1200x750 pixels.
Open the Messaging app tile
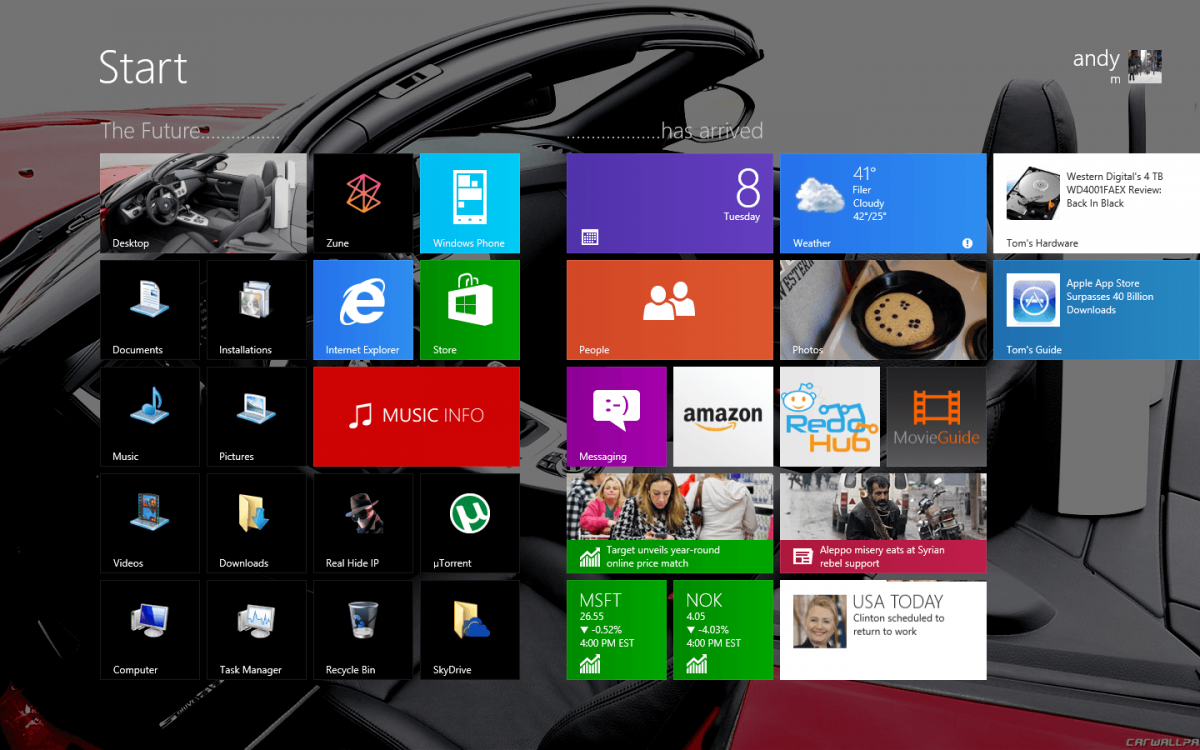[616, 416]
